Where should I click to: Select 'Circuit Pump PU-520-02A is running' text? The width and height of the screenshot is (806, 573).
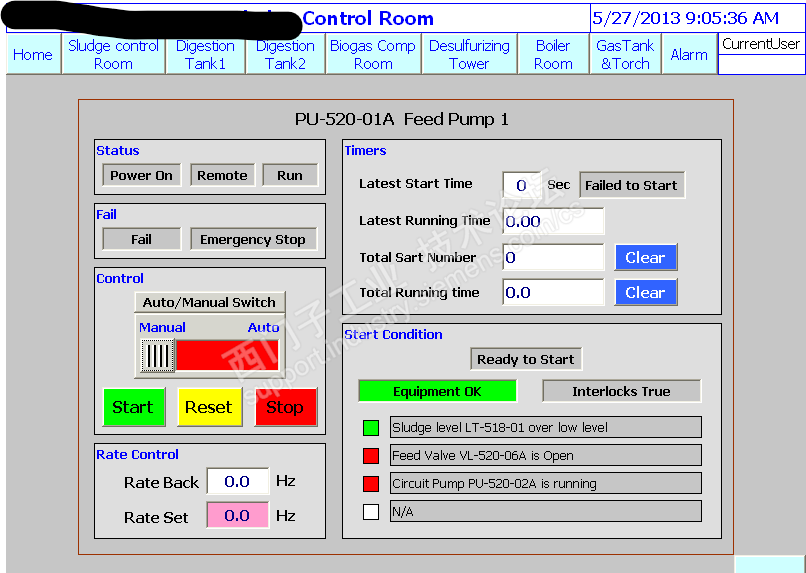pos(494,484)
